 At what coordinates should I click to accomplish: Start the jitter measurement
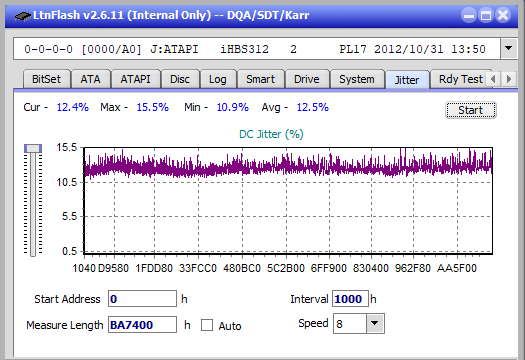[x=470, y=110]
